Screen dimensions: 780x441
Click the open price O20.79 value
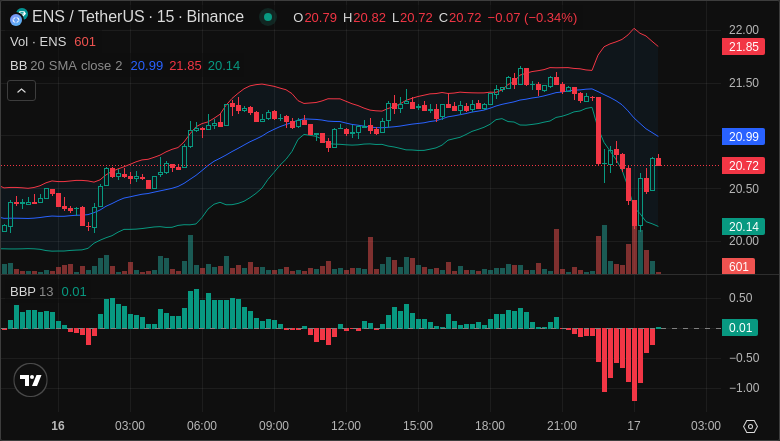(315, 18)
